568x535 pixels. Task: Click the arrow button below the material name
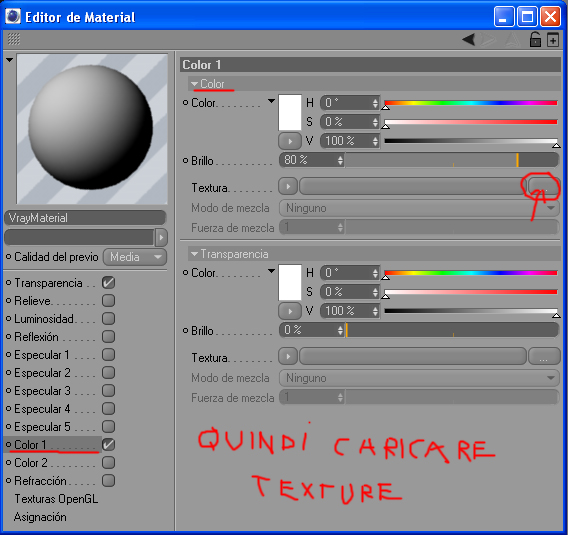click(161, 238)
